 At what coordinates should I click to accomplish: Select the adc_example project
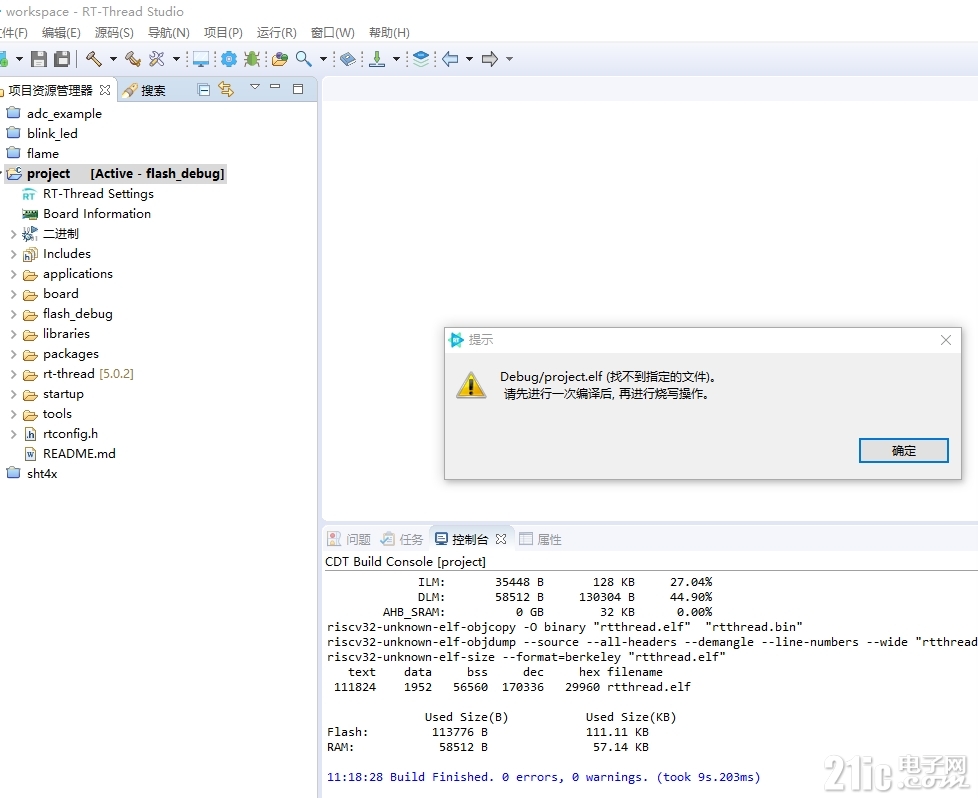[x=54, y=114]
